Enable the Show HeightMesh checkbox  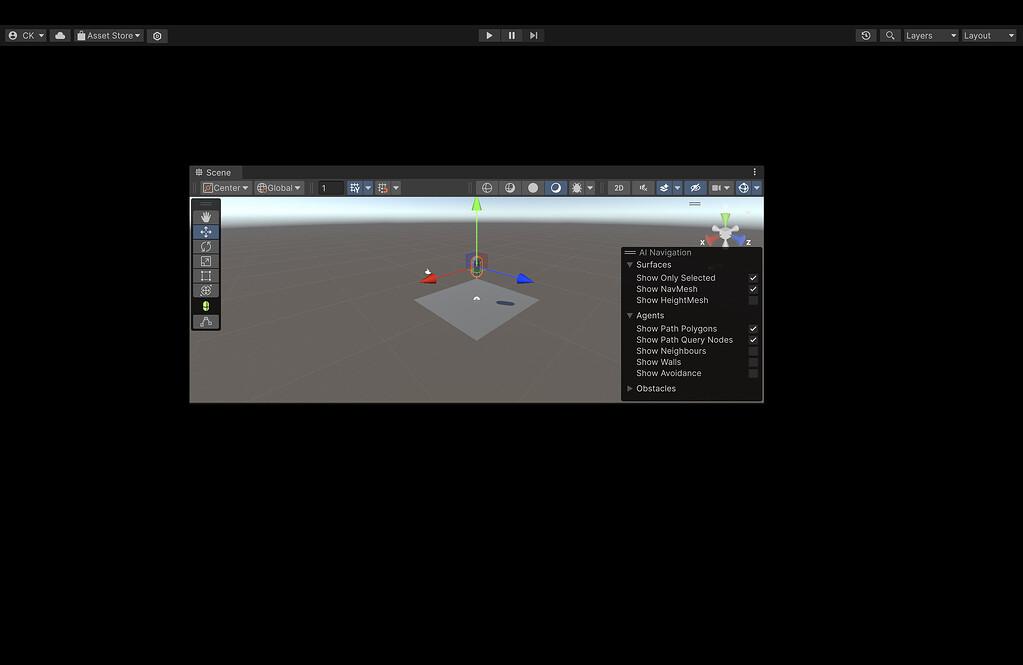click(753, 300)
